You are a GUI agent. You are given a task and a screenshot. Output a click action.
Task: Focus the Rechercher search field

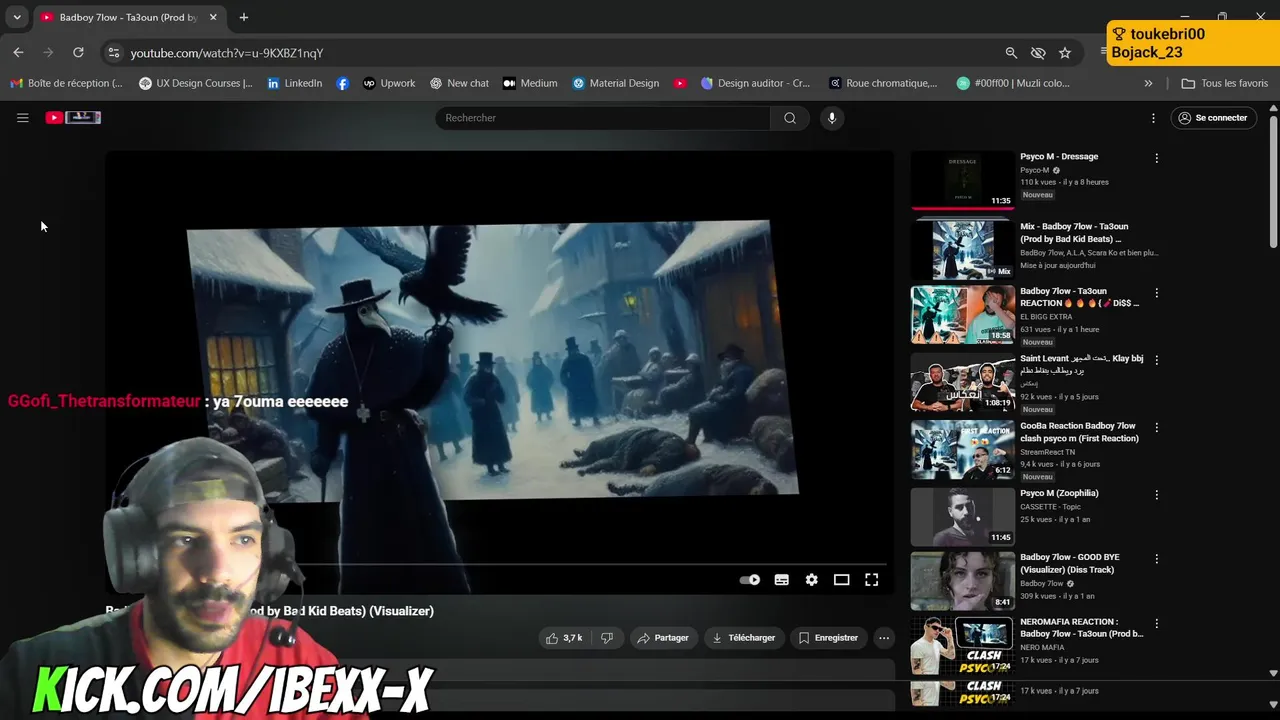[603, 118]
